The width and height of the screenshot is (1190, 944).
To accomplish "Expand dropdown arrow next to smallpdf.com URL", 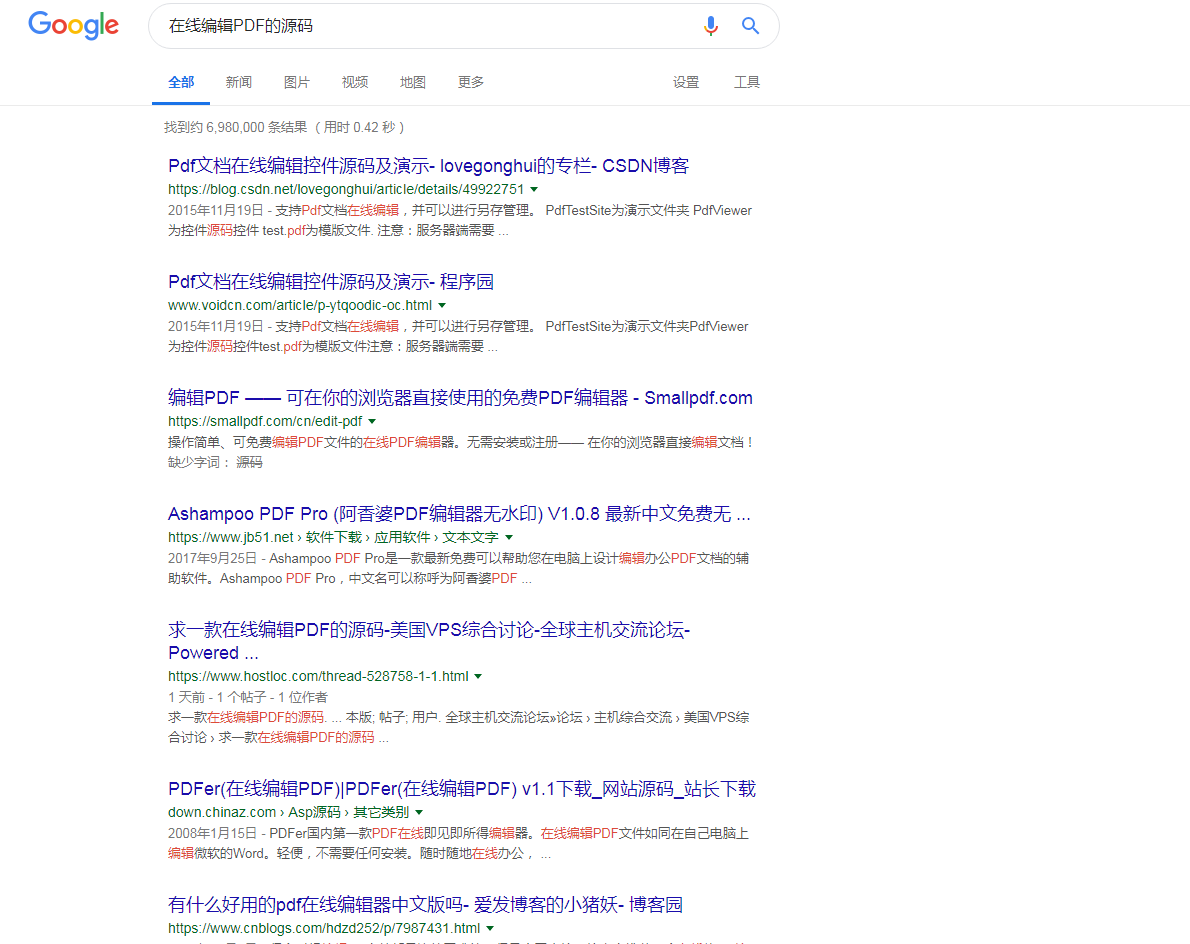I will [373, 421].
